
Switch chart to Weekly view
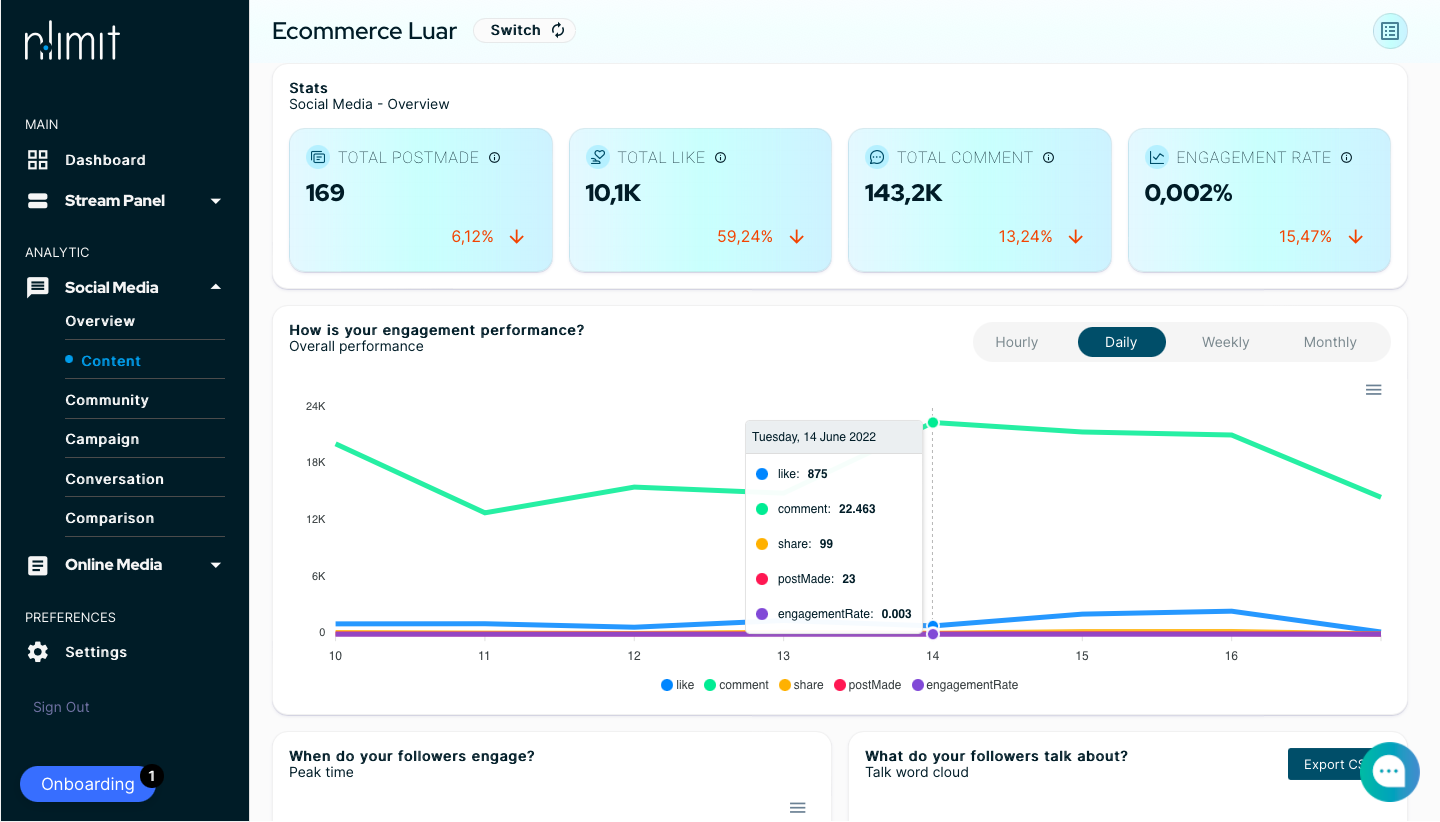tap(1225, 342)
